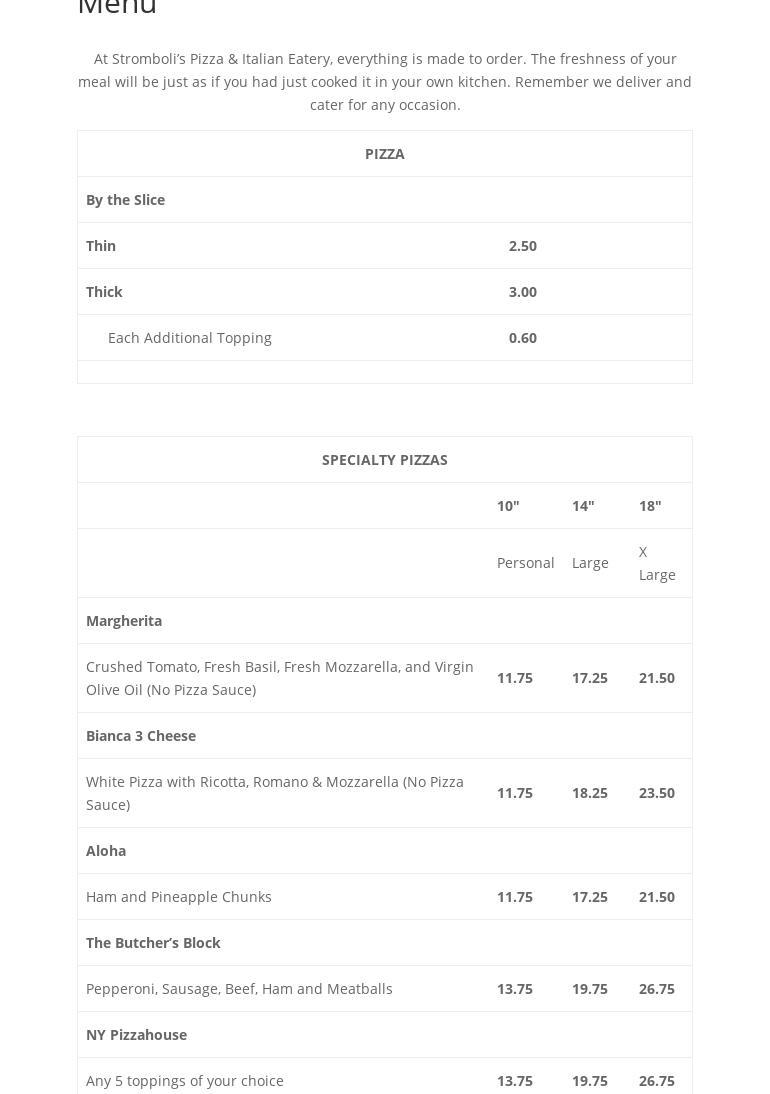Click the "SPECIALTY PIZZAS" table heading

click(x=384, y=460)
